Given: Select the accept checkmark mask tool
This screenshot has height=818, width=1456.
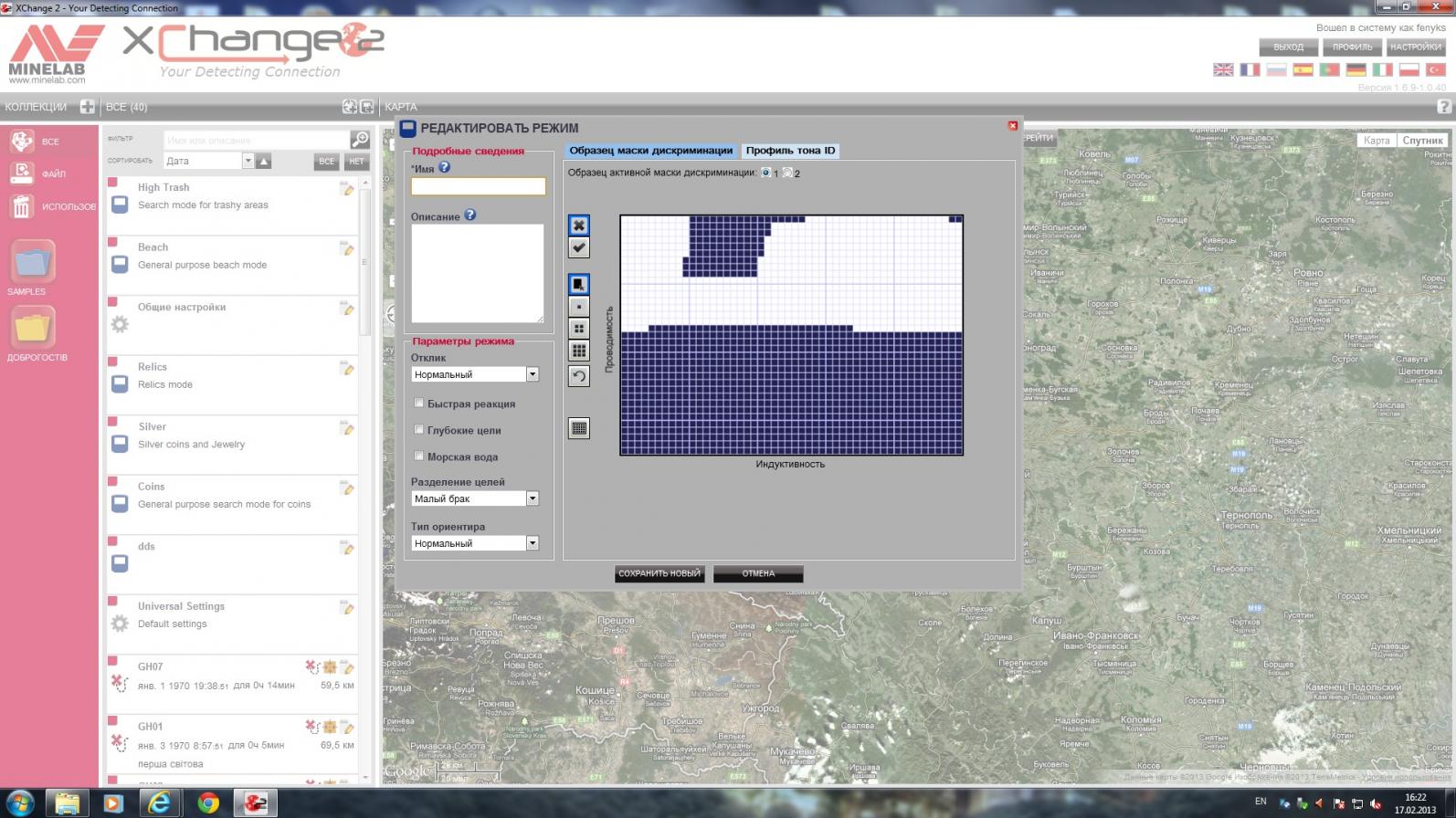Looking at the screenshot, I should pyautogui.click(x=579, y=247).
